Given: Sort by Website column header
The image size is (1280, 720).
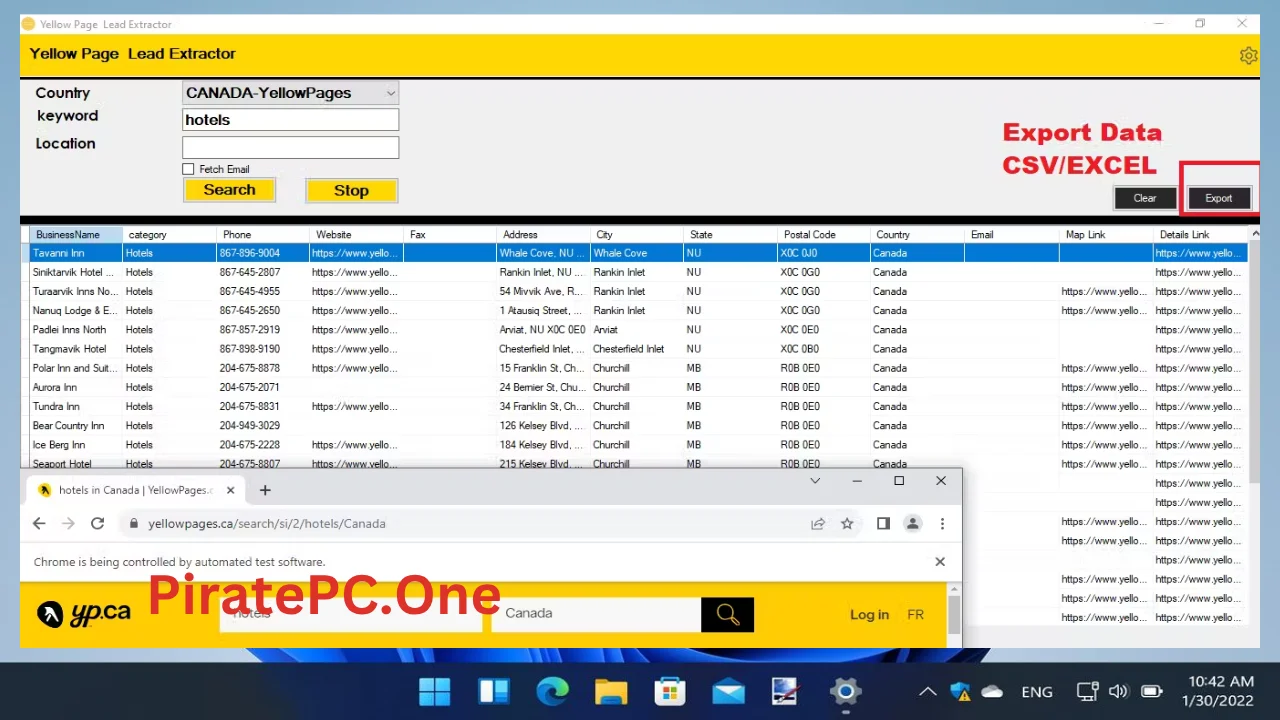Looking at the screenshot, I should coord(357,234).
